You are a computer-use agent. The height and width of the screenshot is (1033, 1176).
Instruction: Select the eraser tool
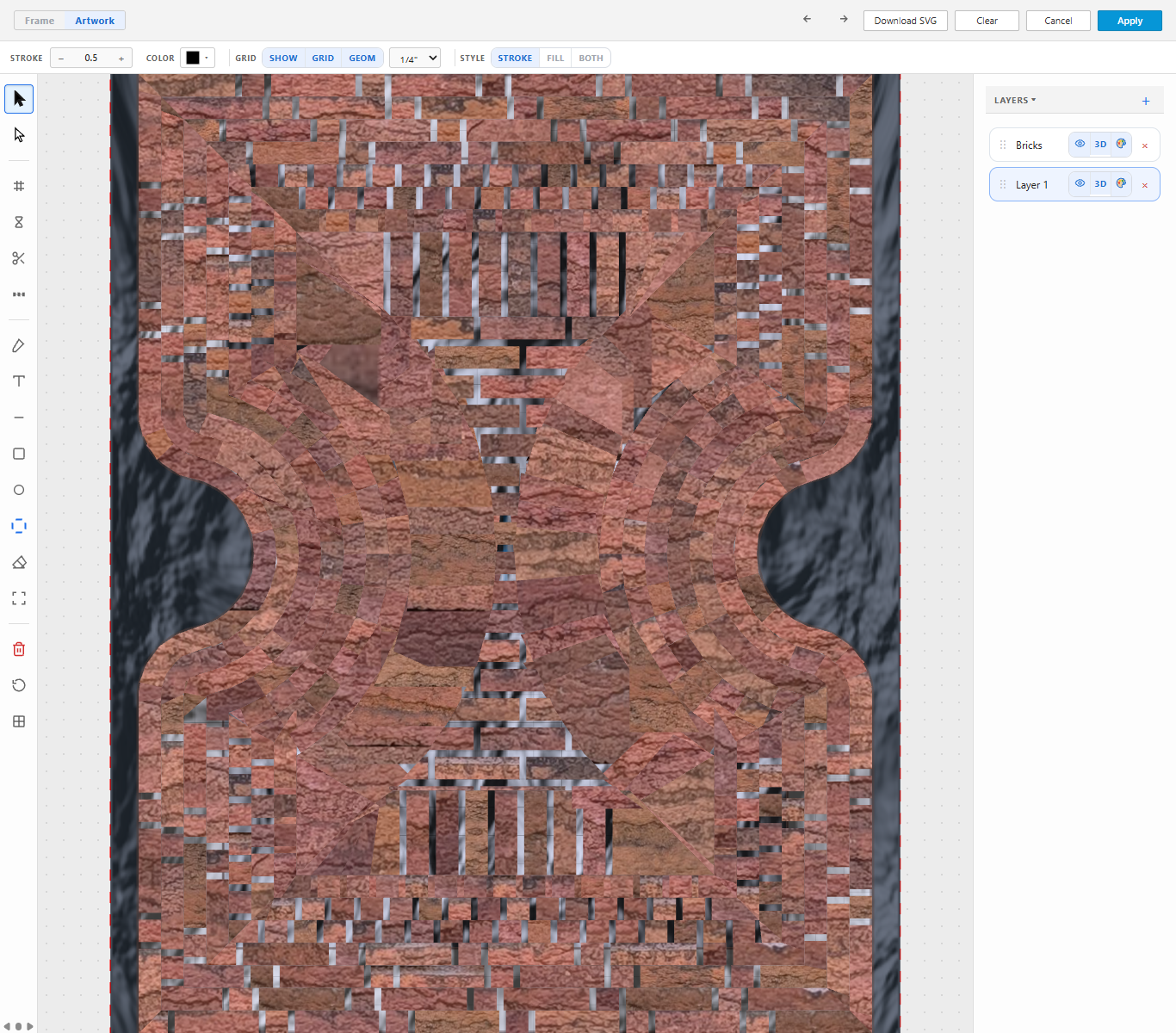(19, 562)
